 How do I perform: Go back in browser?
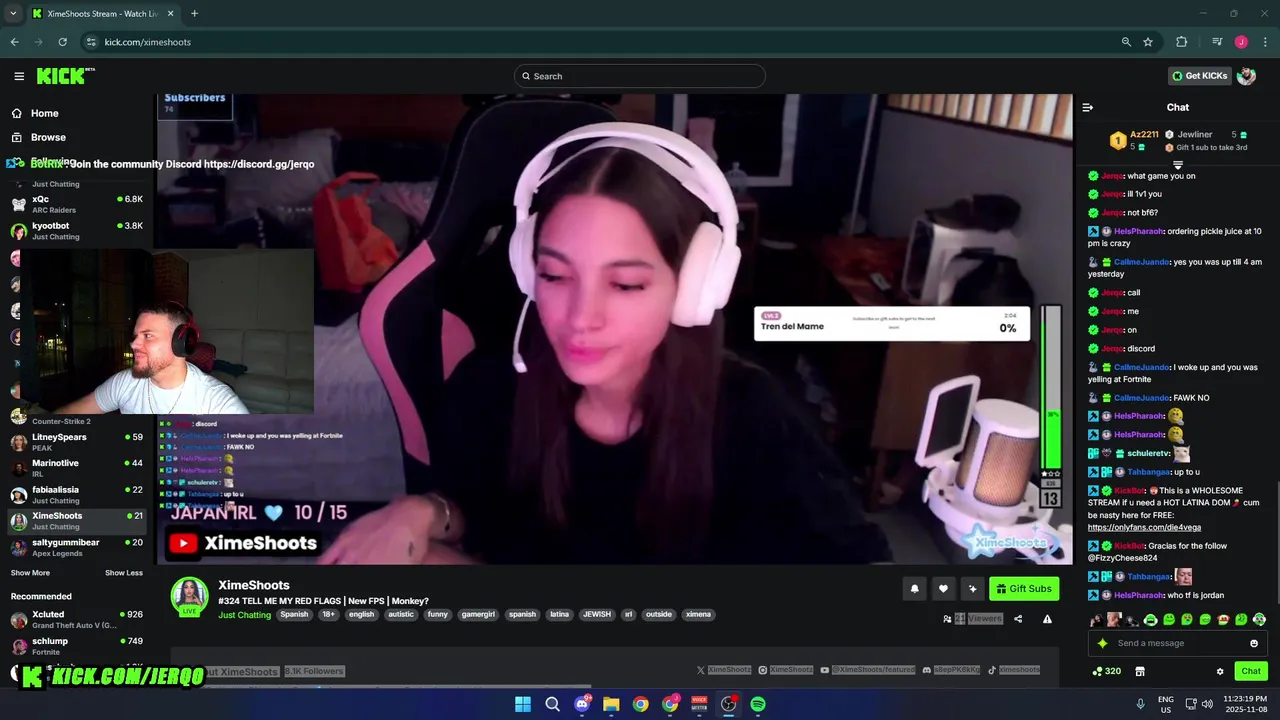click(14, 42)
